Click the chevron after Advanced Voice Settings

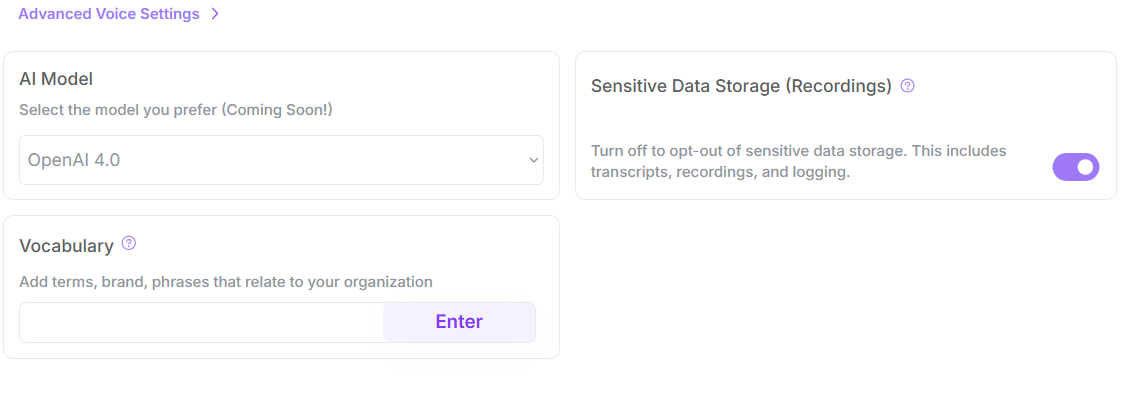(215, 14)
